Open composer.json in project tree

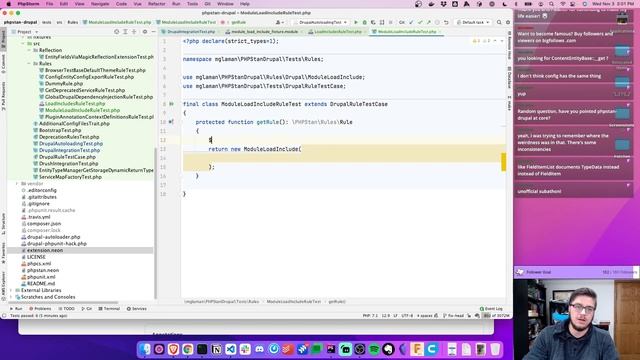click(x=44, y=224)
